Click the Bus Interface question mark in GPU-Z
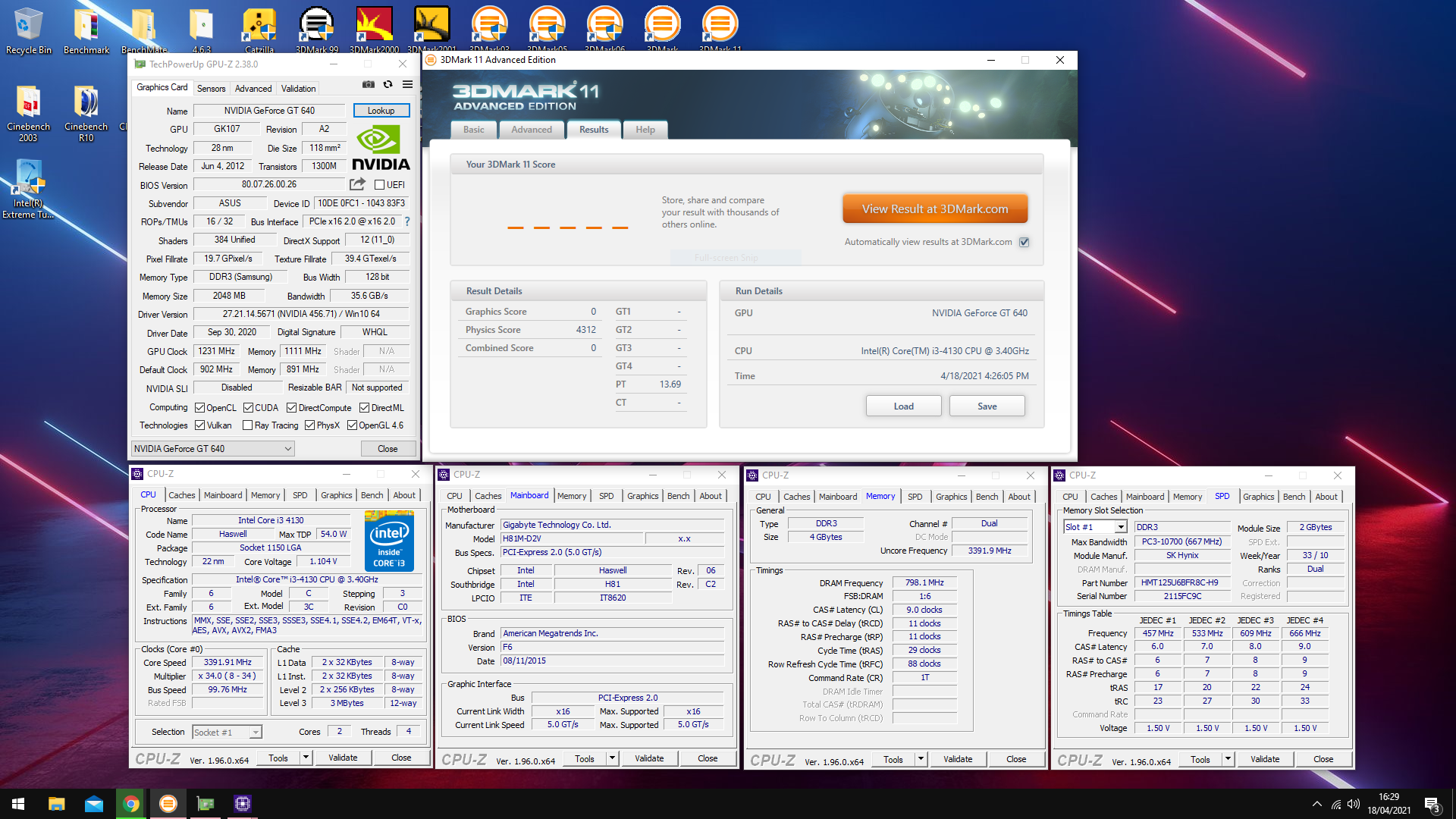The height and width of the screenshot is (819, 1456). point(407,221)
